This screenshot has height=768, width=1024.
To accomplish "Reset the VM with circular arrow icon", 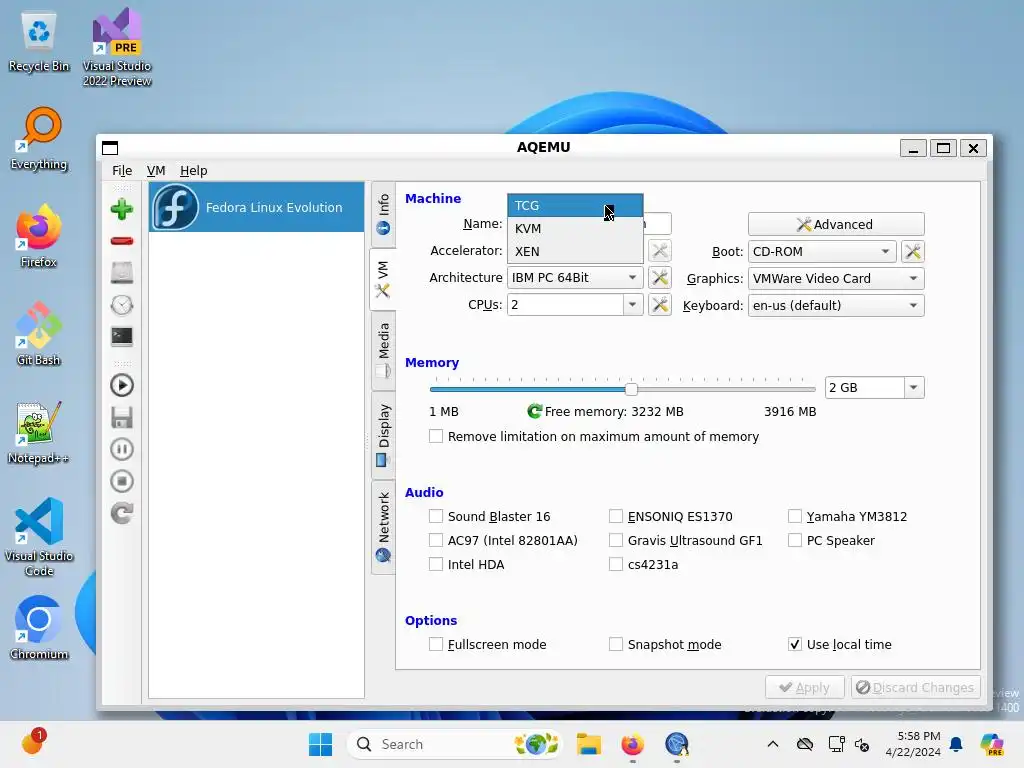I will (121, 513).
